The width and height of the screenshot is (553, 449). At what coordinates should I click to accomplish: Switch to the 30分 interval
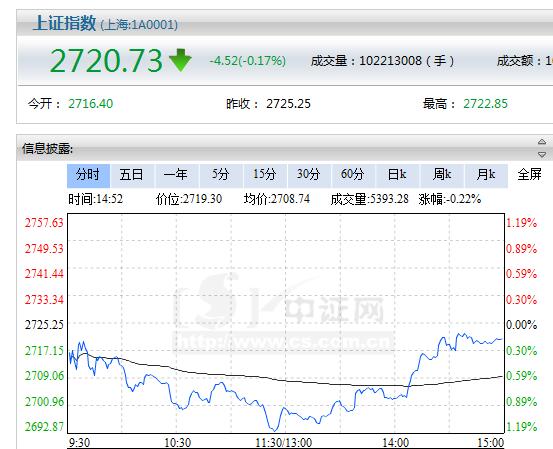click(309, 175)
